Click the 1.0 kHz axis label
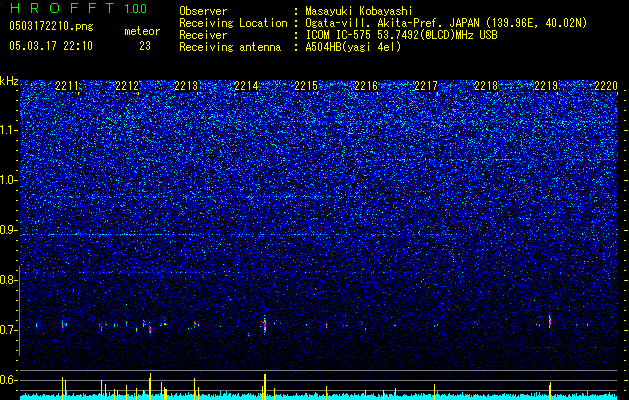This screenshot has height=400, width=629. pos(9,180)
